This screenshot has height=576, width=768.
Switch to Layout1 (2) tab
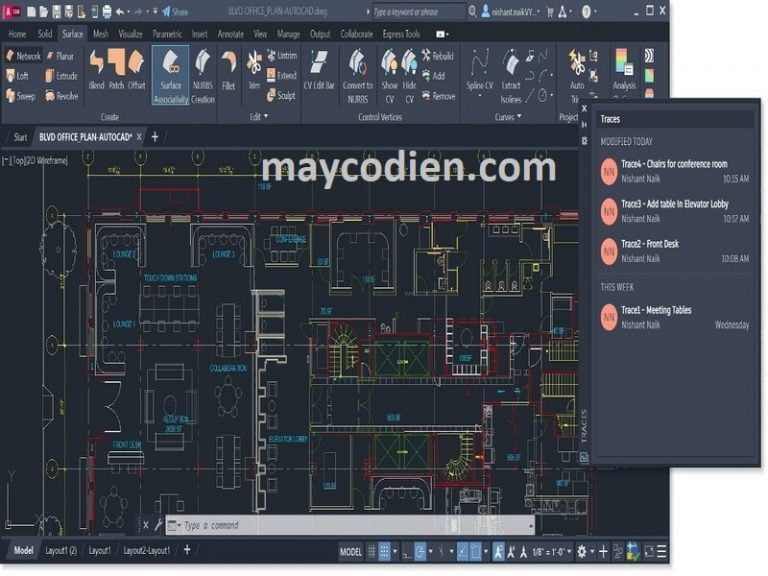(61, 551)
